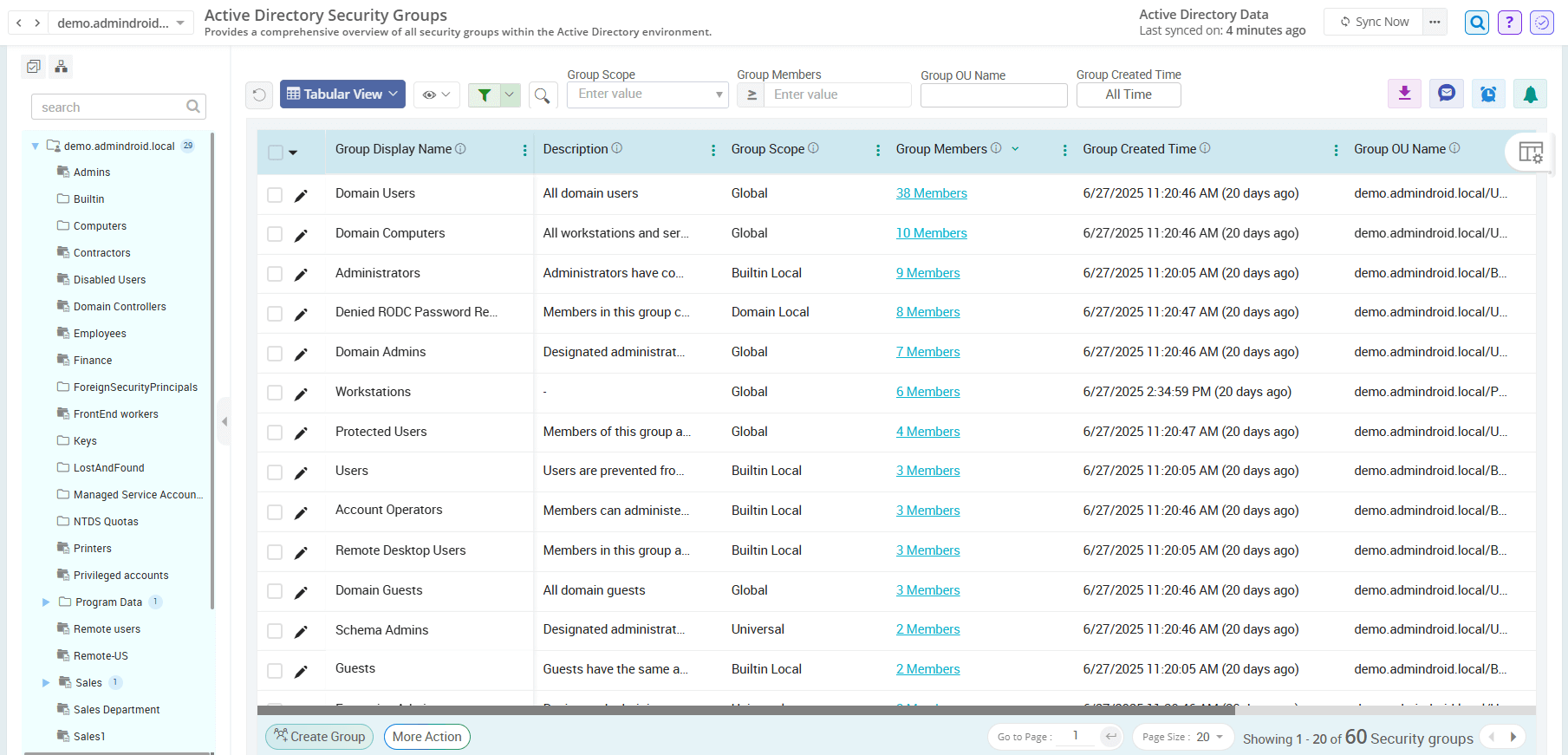Viewport: 1568px width, 755px height.
Task: Select the Finance OU in tree
Action: (x=93, y=361)
